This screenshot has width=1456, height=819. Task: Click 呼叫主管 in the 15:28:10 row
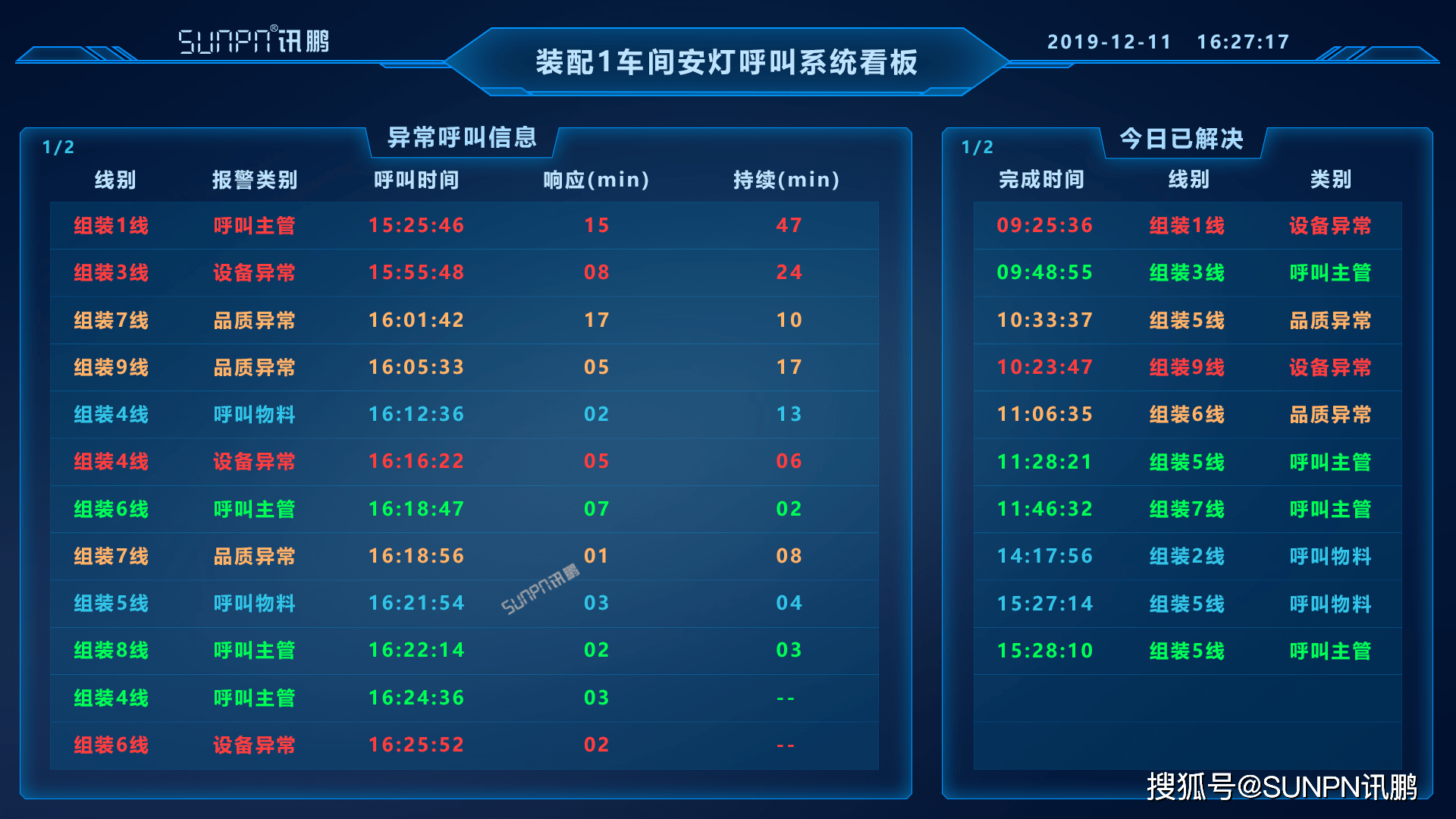(1331, 651)
